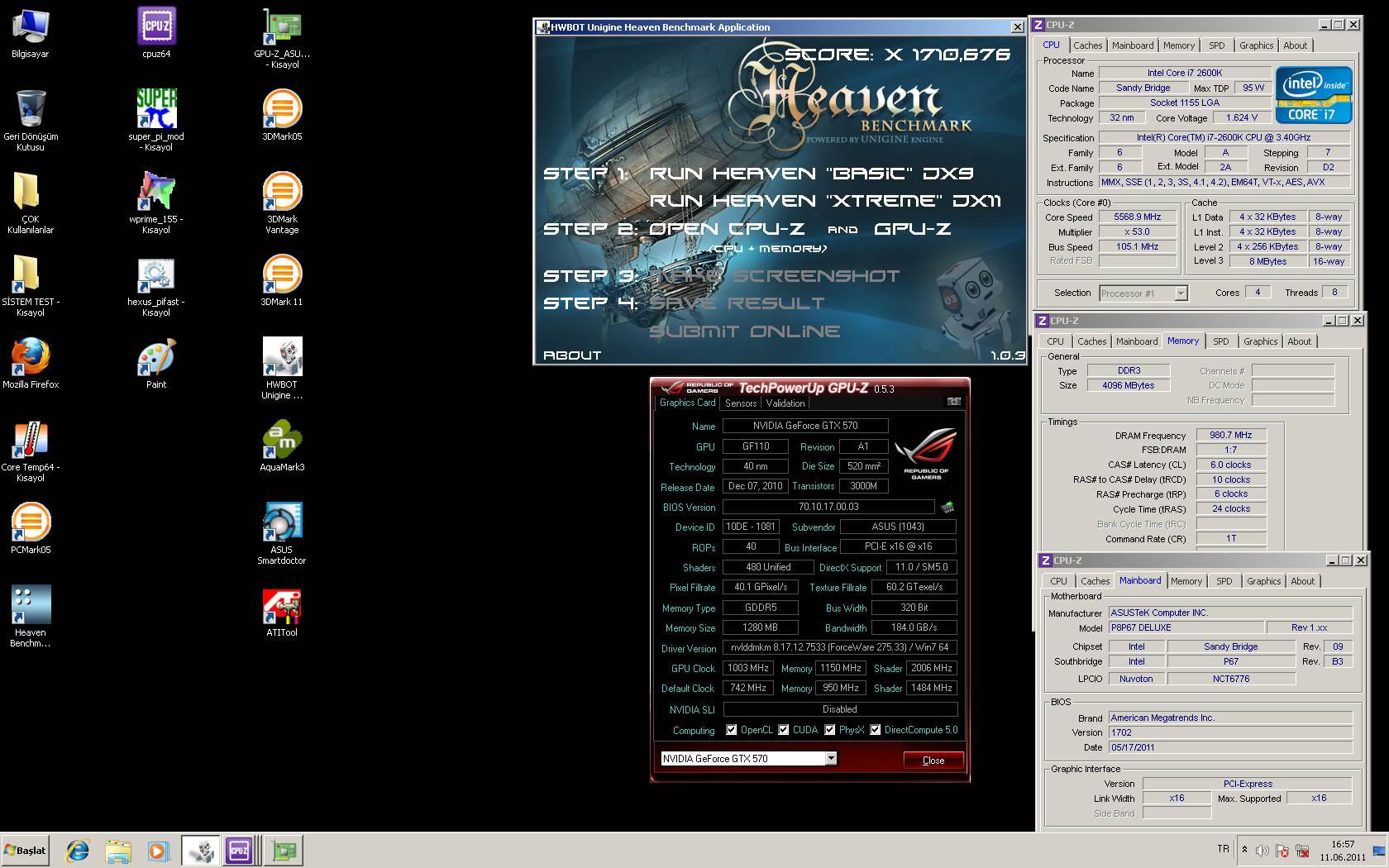
Task: Click Intel Core i7 logo in CPU-Z
Action: click(1313, 95)
